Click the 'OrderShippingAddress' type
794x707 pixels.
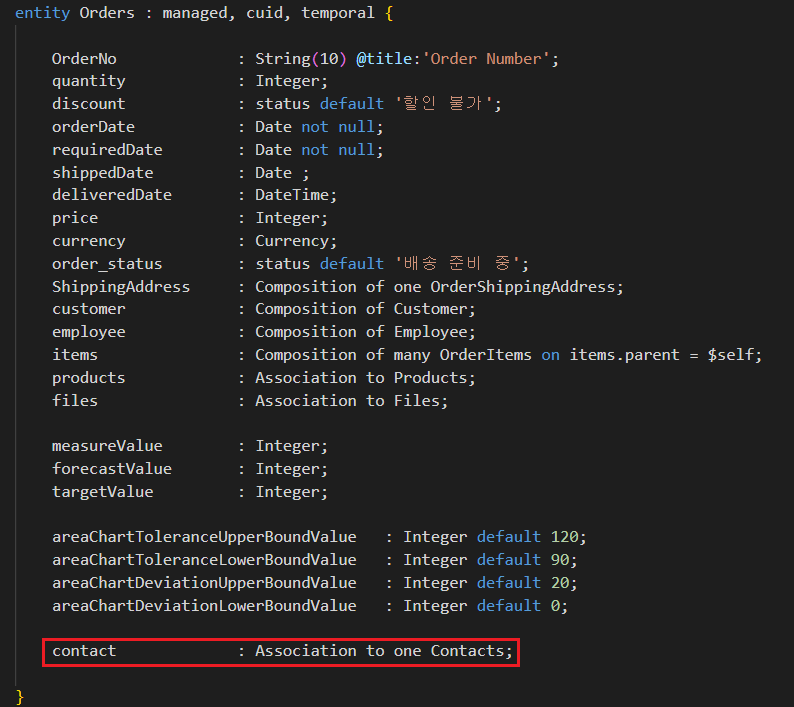tap(523, 287)
